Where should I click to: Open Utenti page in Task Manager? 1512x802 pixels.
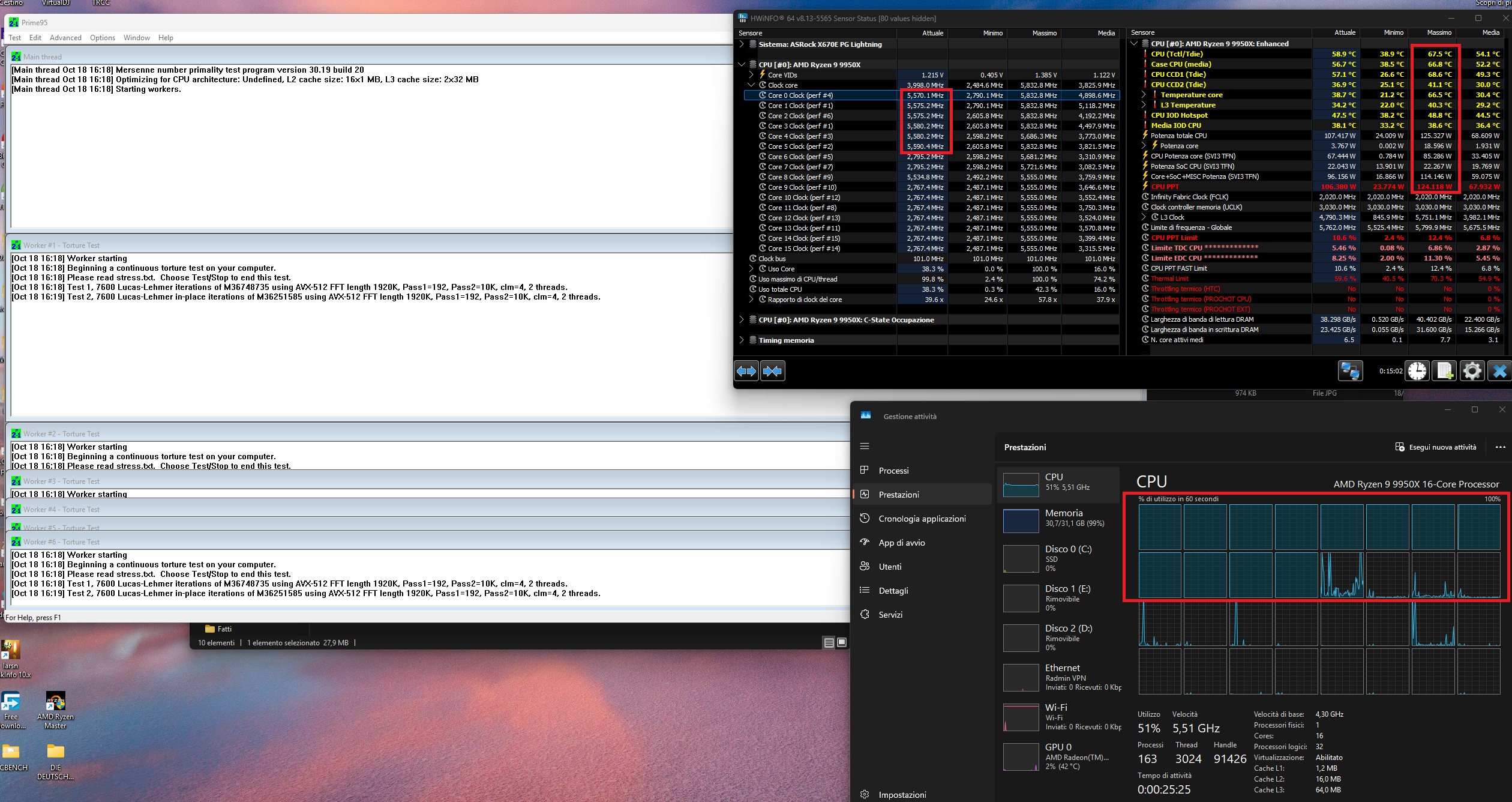pyautogui.click(x=922, y=567)
